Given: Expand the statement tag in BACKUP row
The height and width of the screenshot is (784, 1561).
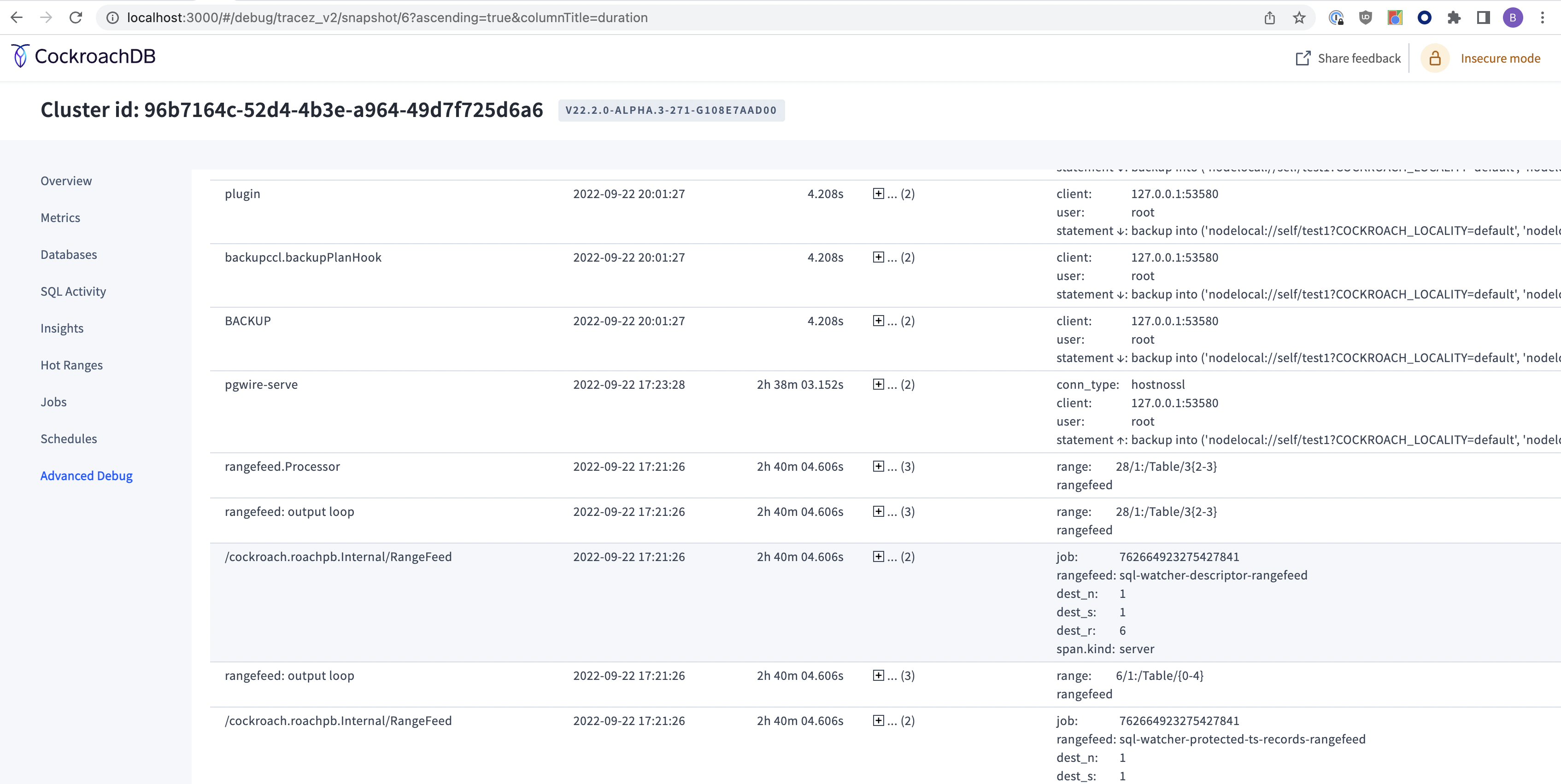Looking at the screenshot, I should click(x=1121, y=358).
